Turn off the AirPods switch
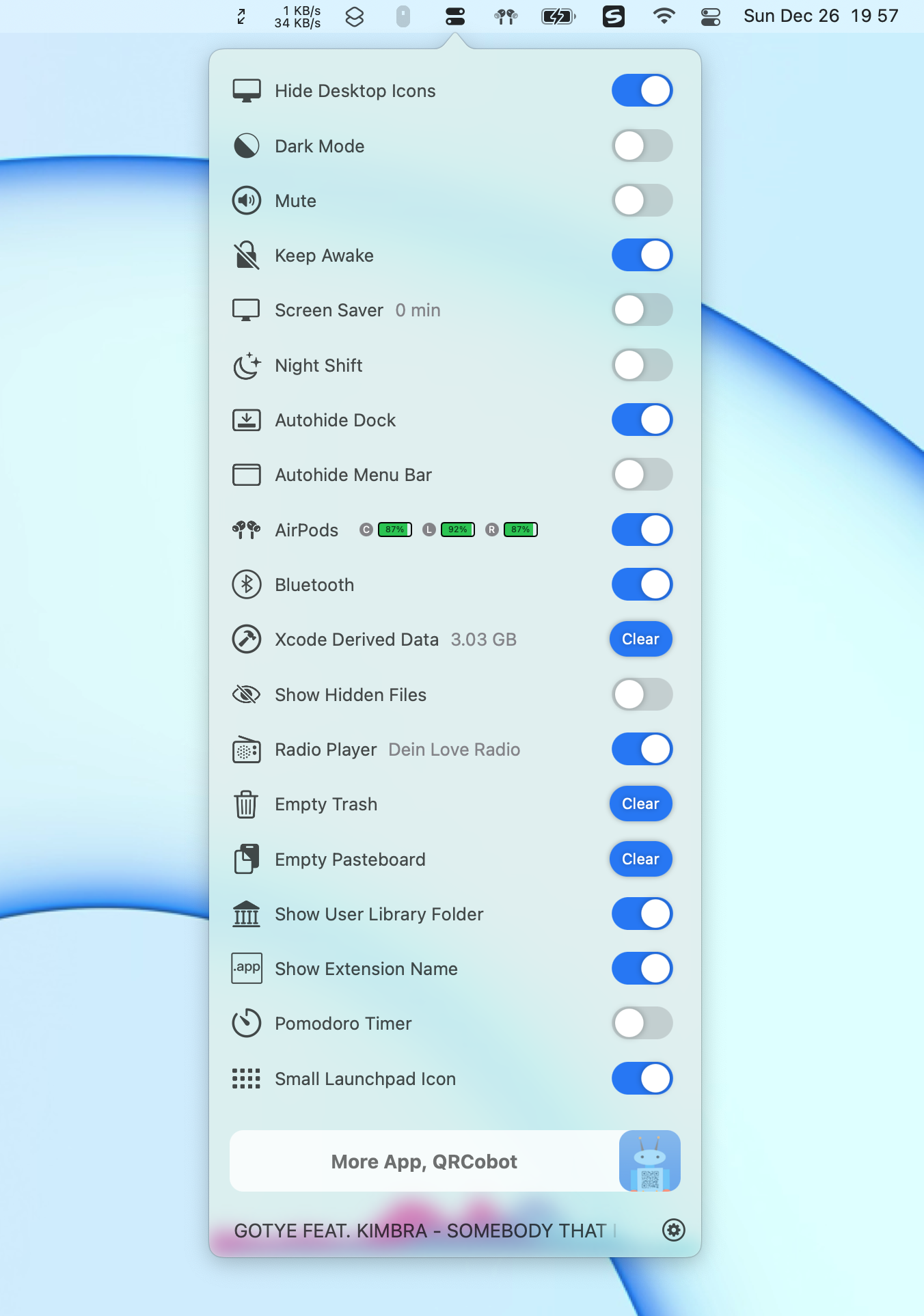The height and width of the screenshot is (1316, 924). (x=642, y=530)
